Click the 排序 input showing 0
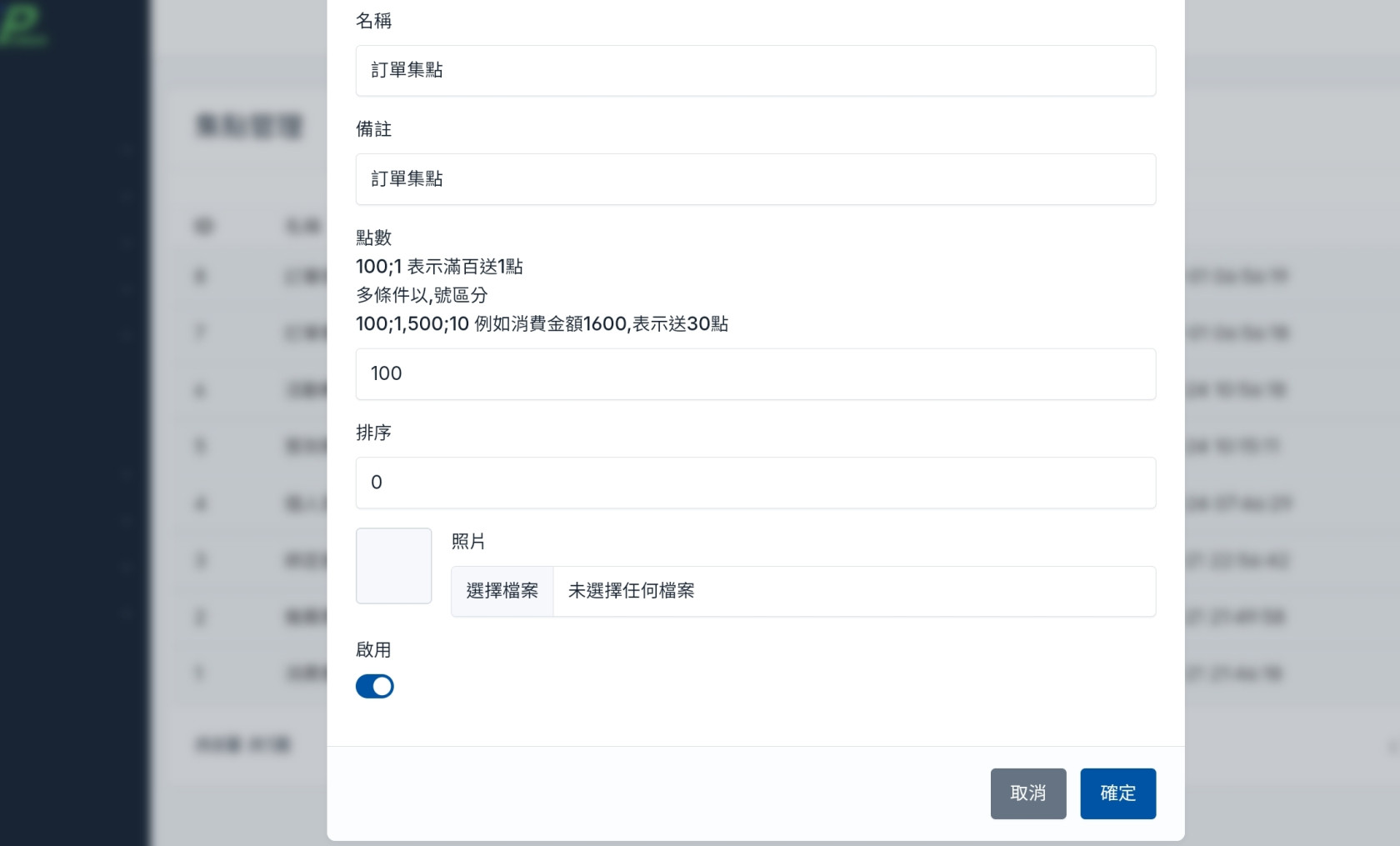 (x=755, y=483)
